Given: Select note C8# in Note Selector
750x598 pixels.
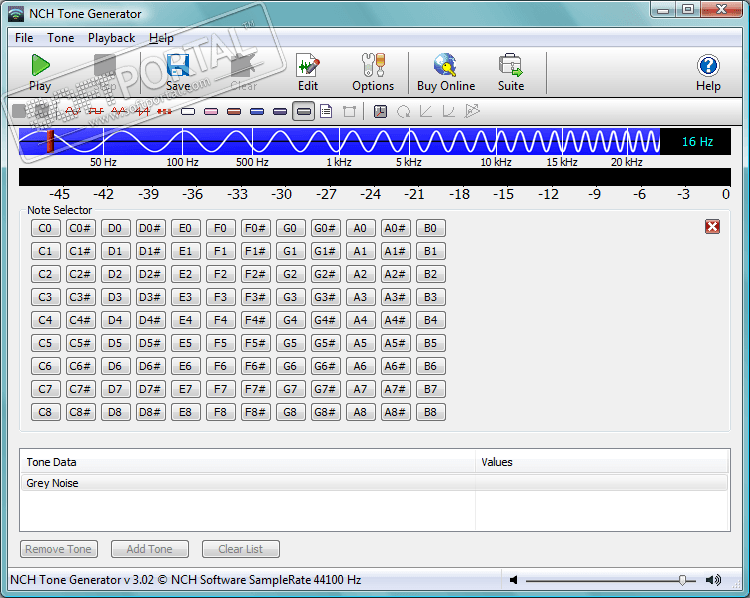Looking at the screenshot, I should coord(80,411).
